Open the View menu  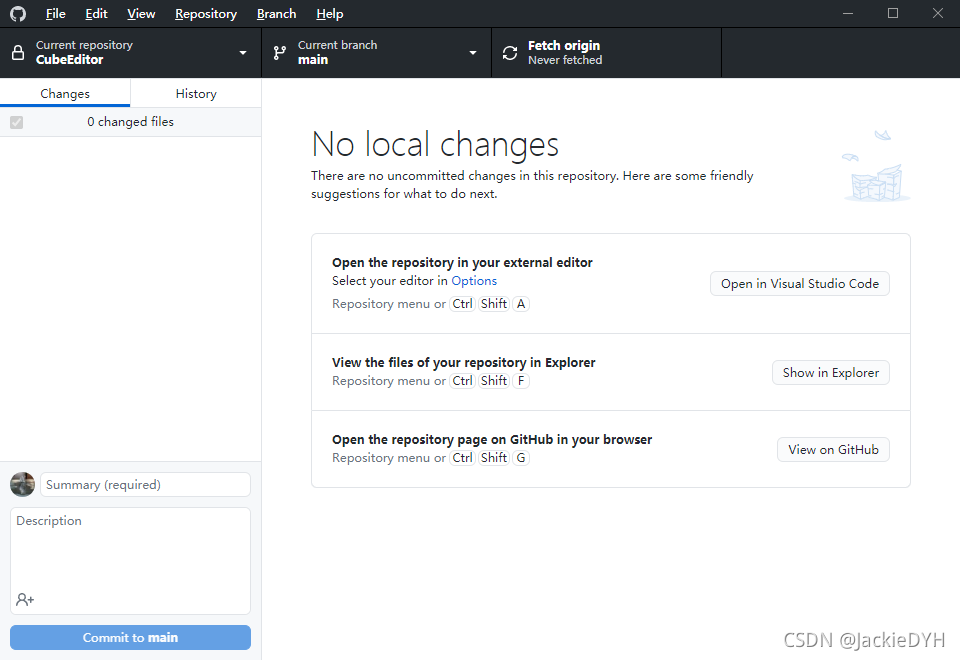click(x=141, y=13)
